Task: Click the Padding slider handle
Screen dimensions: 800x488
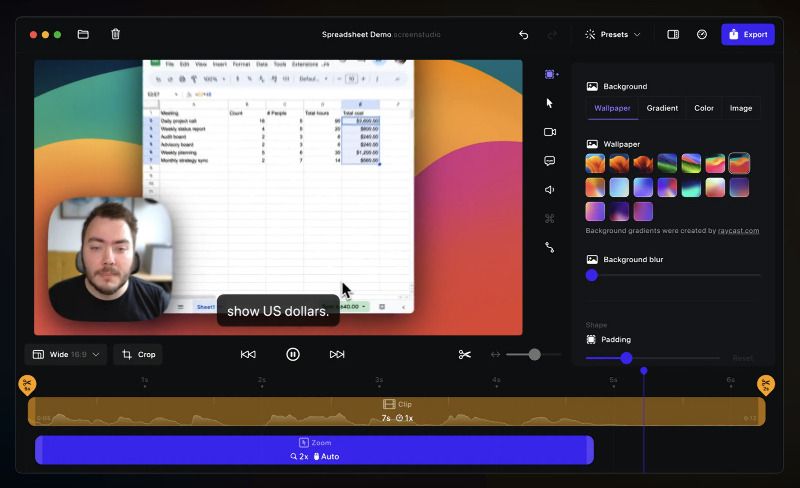Action: pyautogui.click(x=627, y=358)
